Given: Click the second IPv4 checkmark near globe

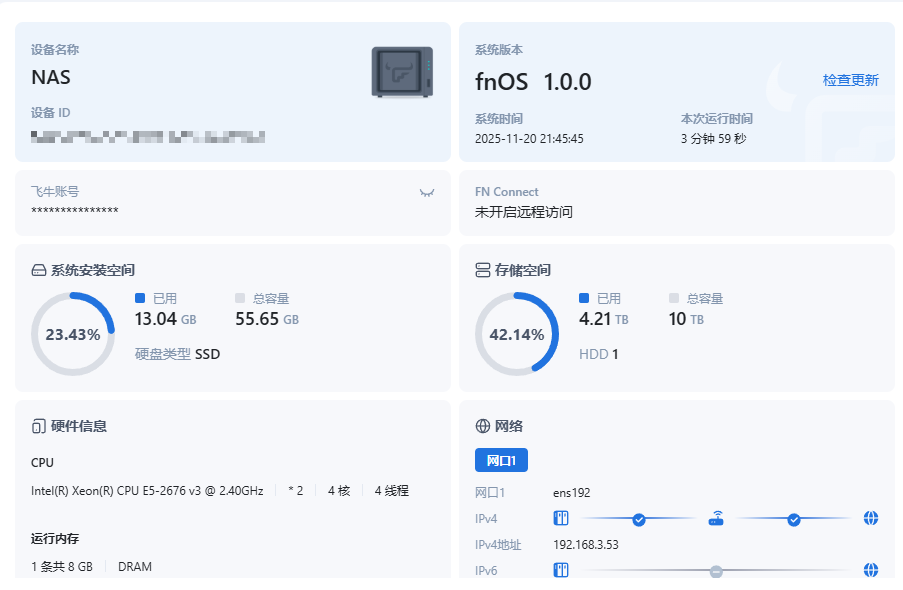Looking at the screenshot, I should pyautogui.click(x=794, y=519).
